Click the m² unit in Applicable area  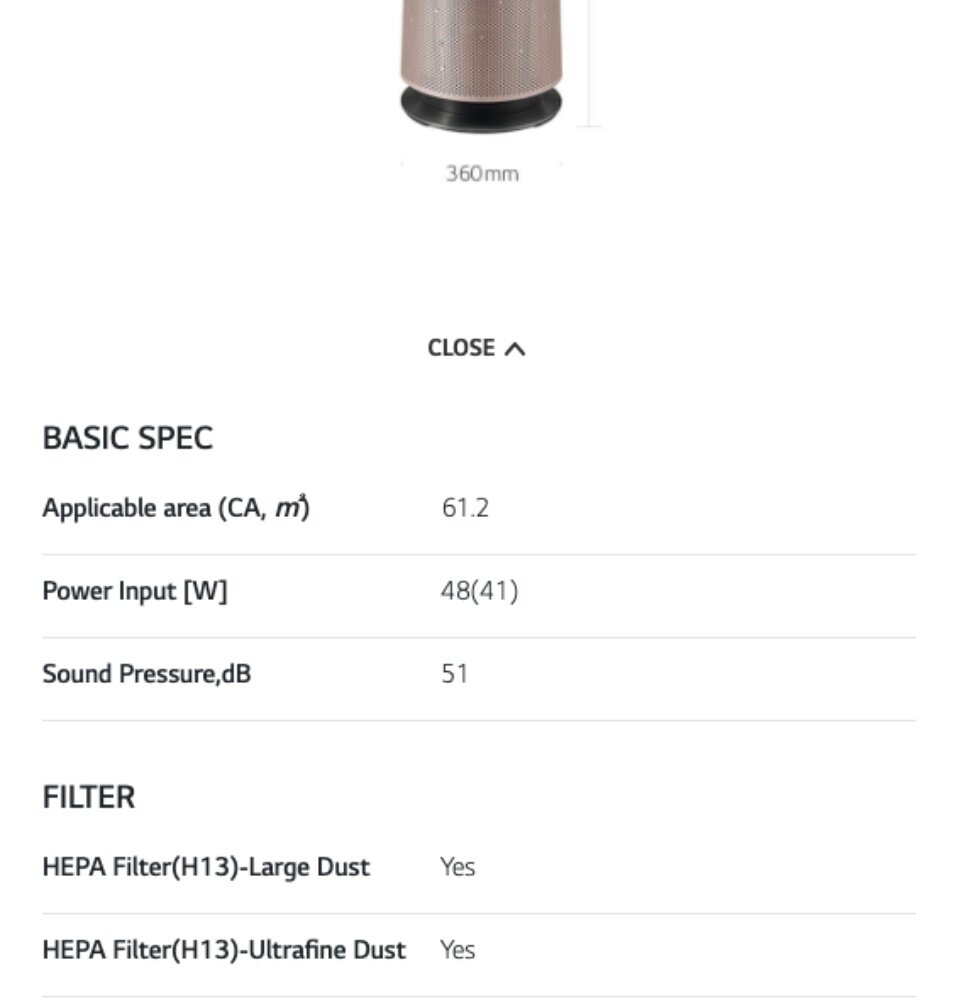(x=290, y=508)
